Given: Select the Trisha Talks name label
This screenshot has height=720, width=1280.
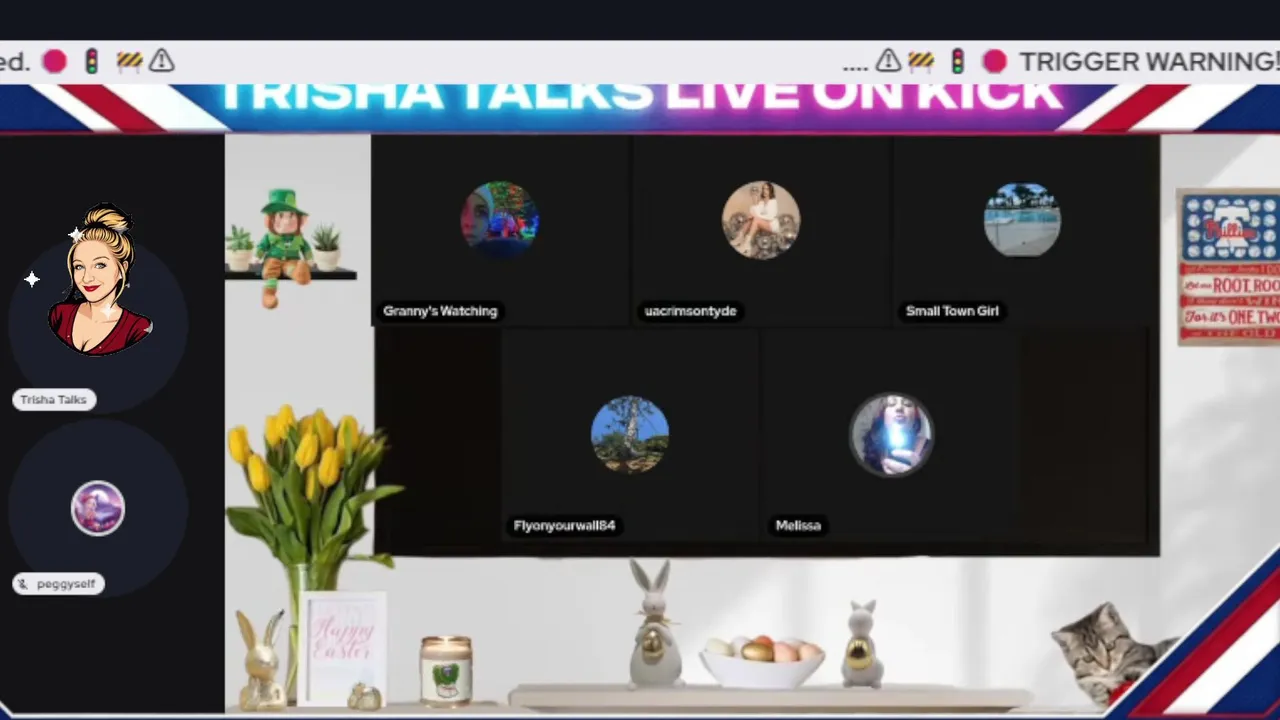Looking at the screenshot, I should click(x=54, y=400).
